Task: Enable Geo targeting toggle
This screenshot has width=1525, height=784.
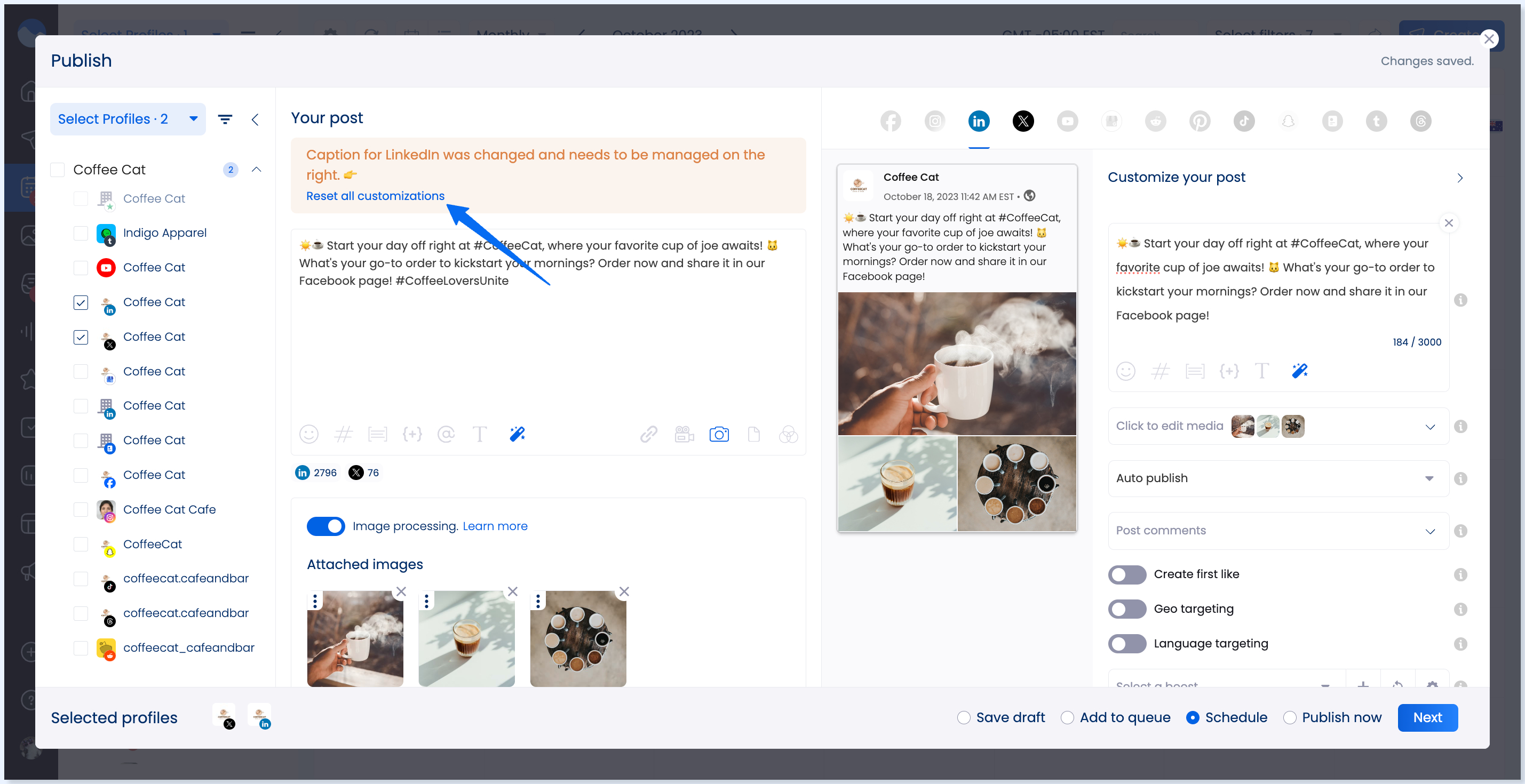Action: [x=1127, y=609]
